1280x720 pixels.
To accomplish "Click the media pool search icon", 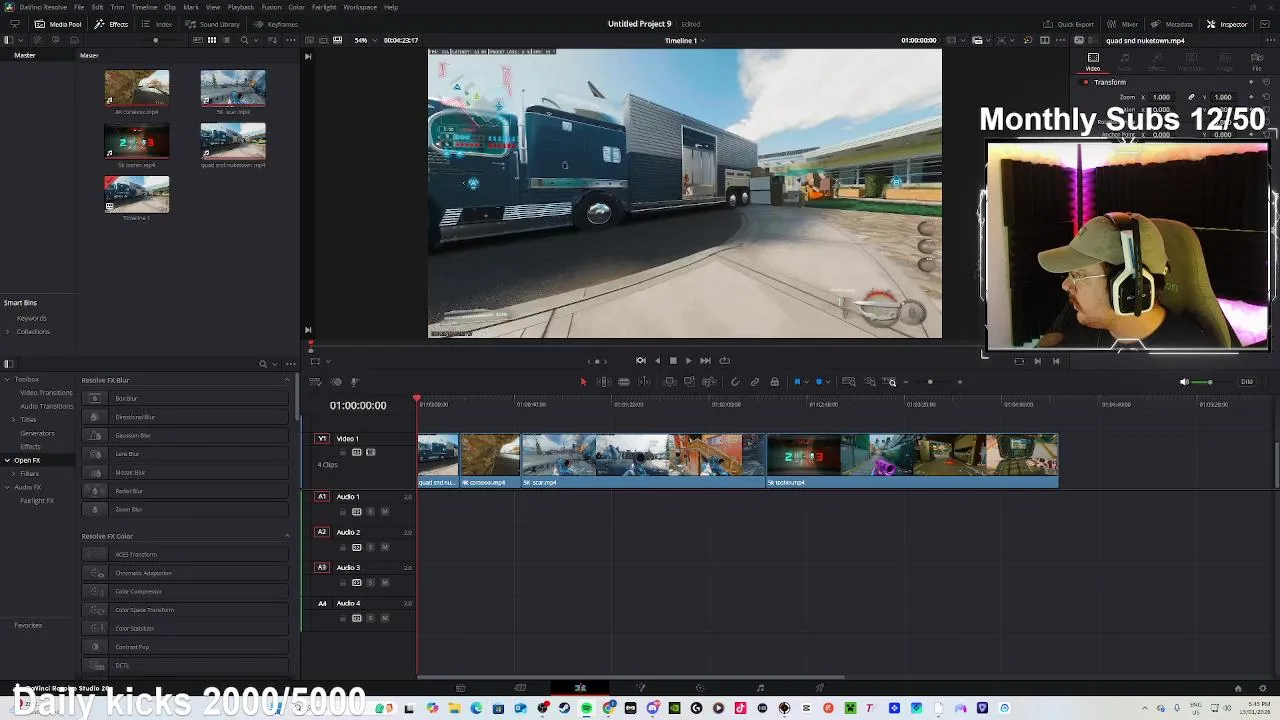I will pos(244,40).
